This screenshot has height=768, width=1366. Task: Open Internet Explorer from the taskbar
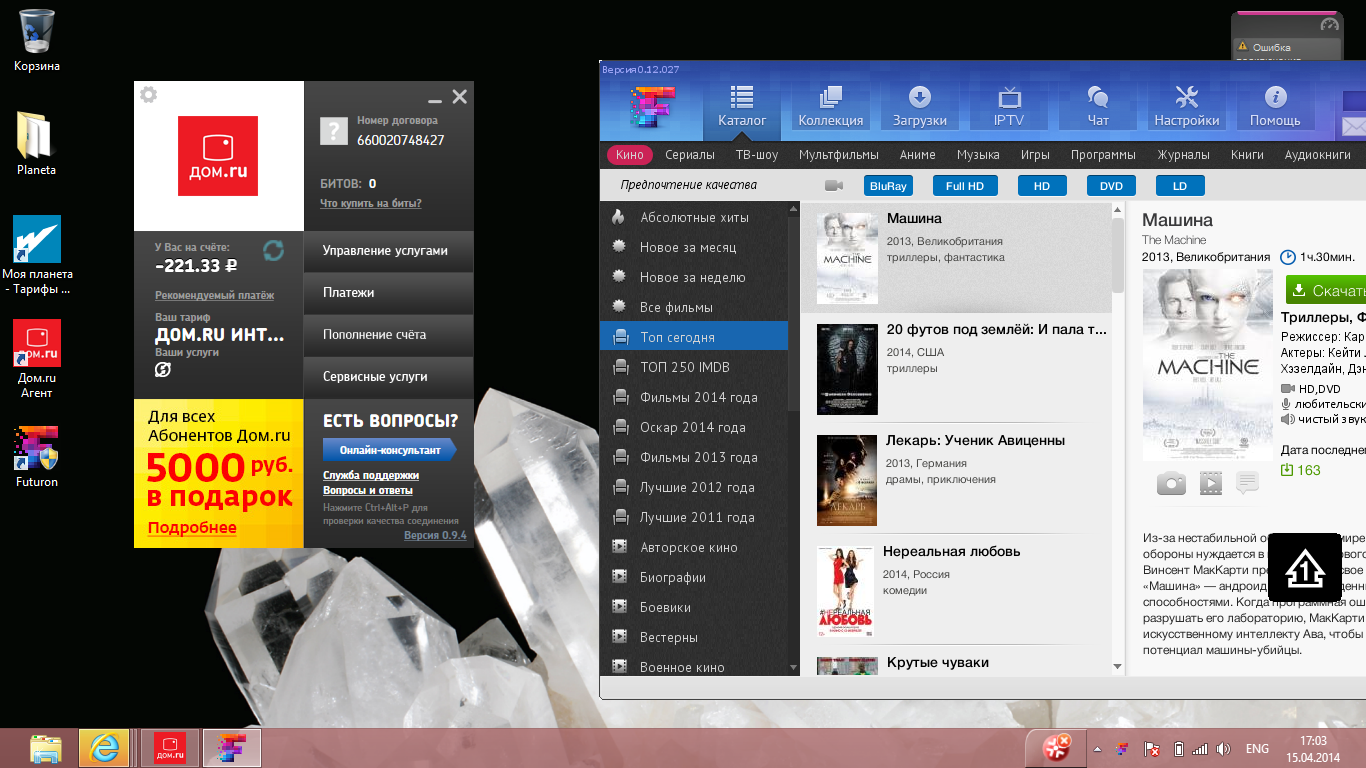pyautogui.click(x=103, y=747)
